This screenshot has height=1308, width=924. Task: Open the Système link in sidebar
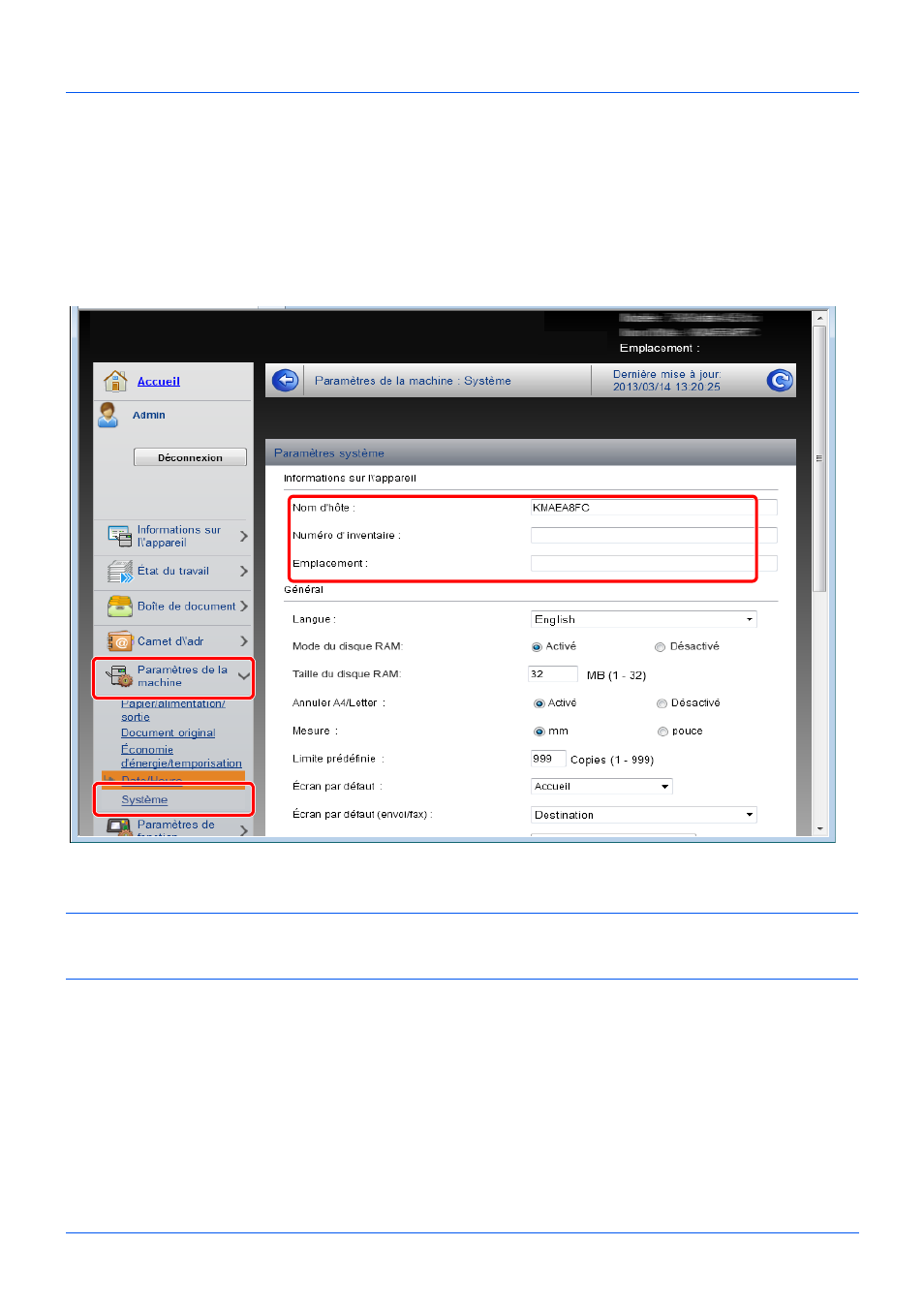[144, 800]
